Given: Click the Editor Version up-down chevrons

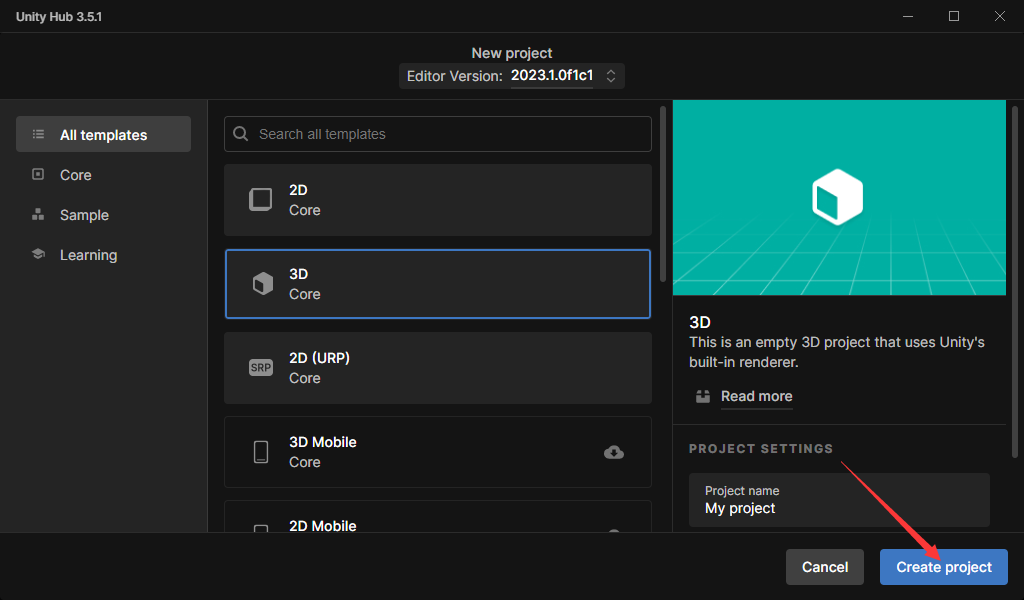Looking at the screenshot, I should tap(611, 75).
